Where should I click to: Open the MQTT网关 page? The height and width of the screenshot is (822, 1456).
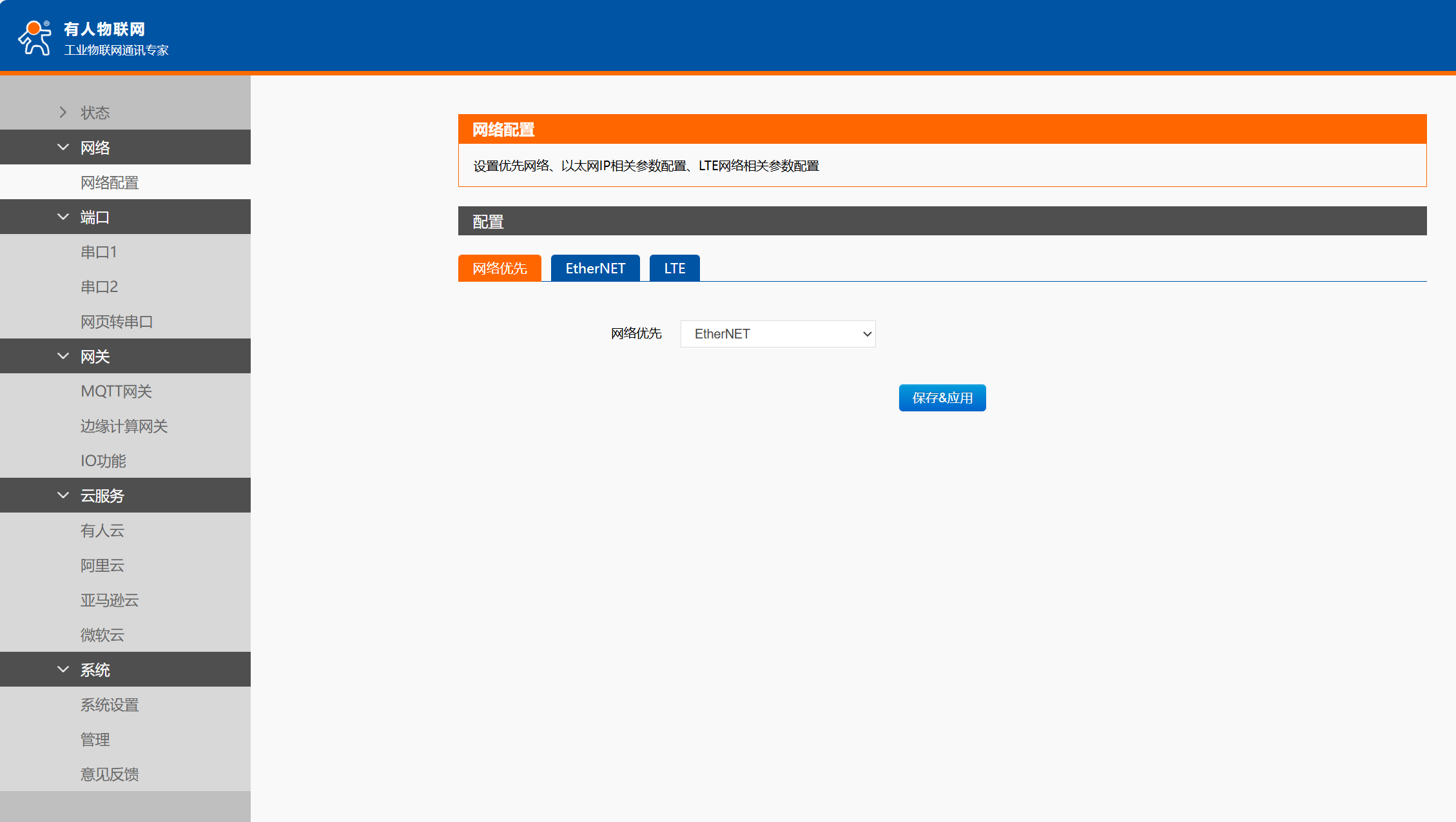[116, 391]
